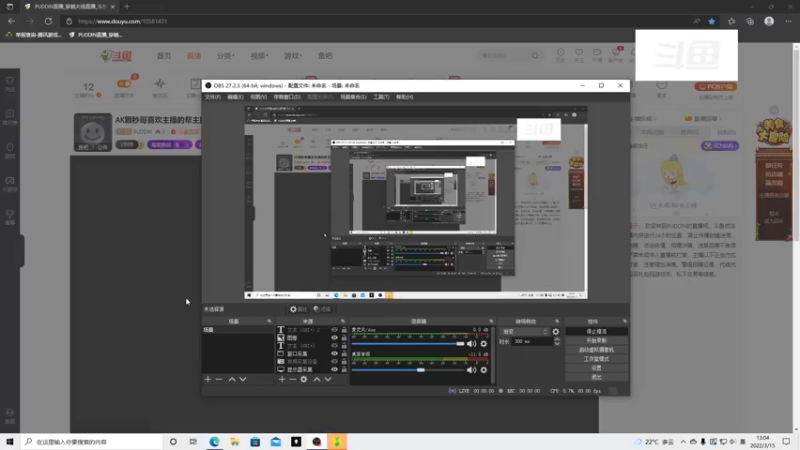The height and width of the screenshot is (450, 800).
Task: Mute the 麦克风/Aux channel speaker icon
Action: tap(471, 344)
